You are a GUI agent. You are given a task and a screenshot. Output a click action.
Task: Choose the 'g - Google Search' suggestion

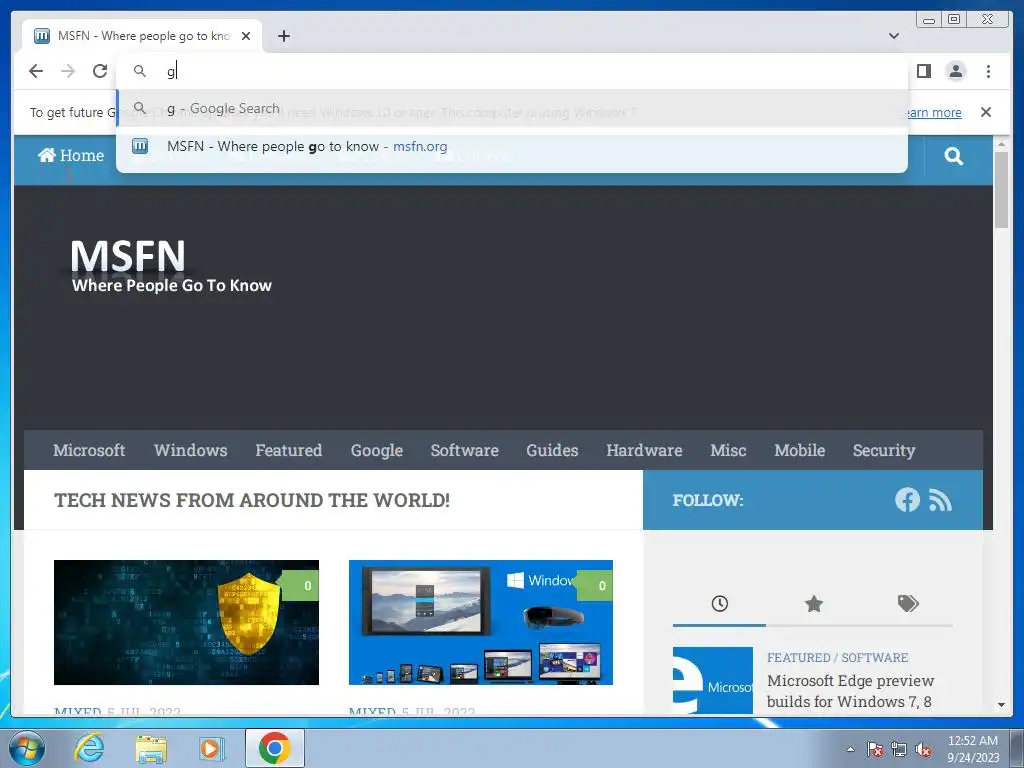[512, 108]
